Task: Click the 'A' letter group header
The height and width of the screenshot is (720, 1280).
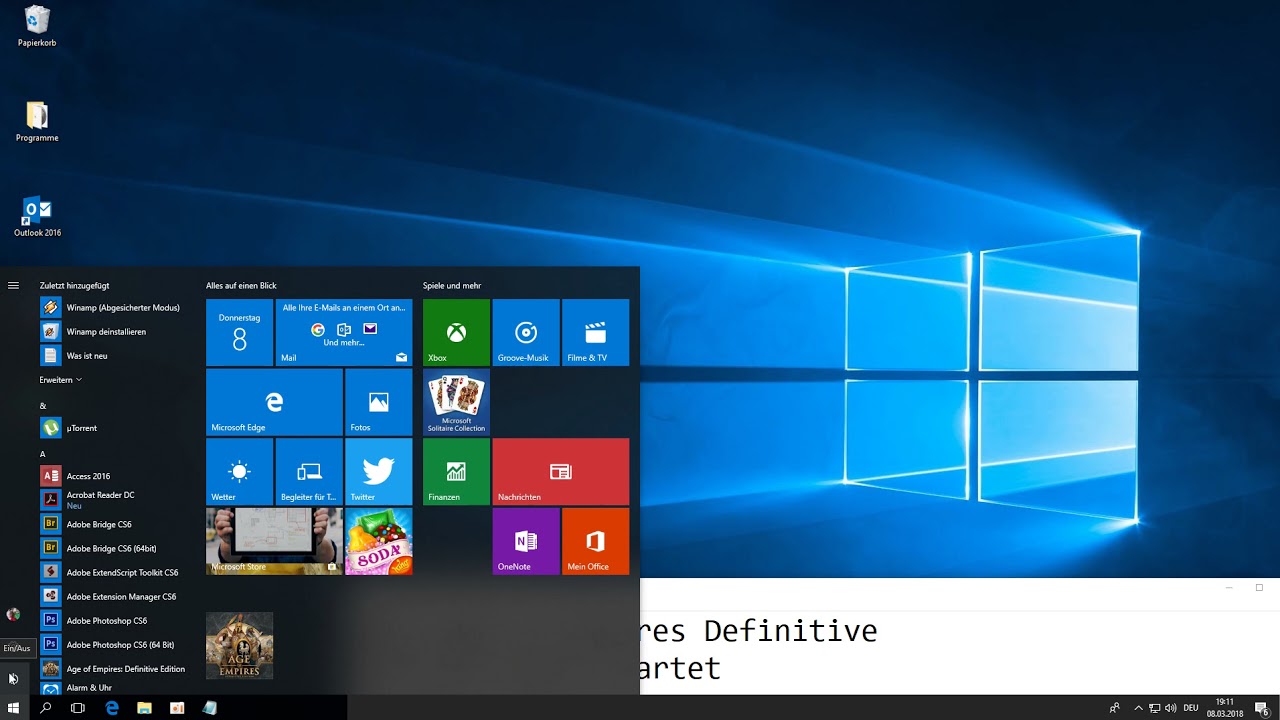Action: (43, 454)
